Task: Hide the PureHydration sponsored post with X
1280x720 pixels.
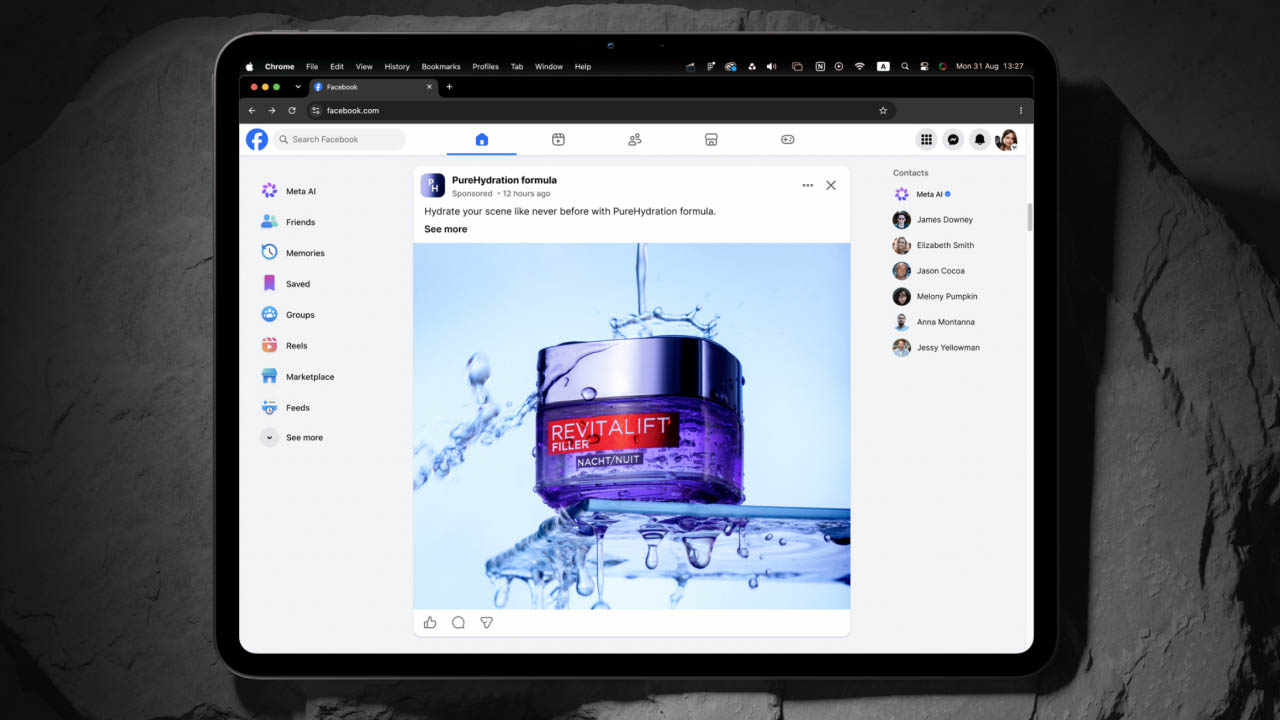Action: 831,185
